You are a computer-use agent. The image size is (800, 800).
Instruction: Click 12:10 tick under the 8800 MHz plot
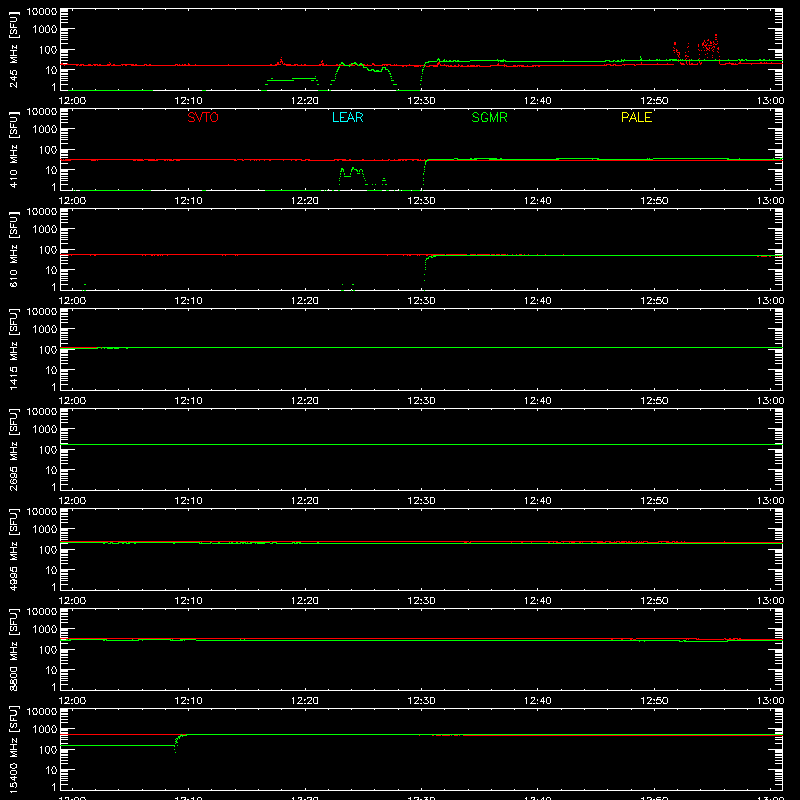point(188,701)
